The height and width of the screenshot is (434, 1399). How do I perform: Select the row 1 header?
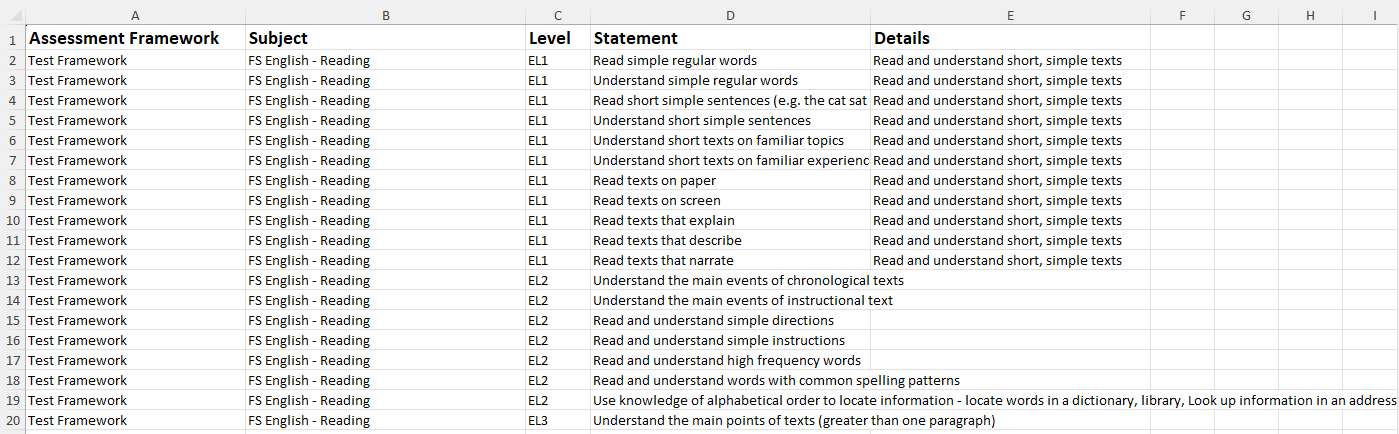[12, 38]
